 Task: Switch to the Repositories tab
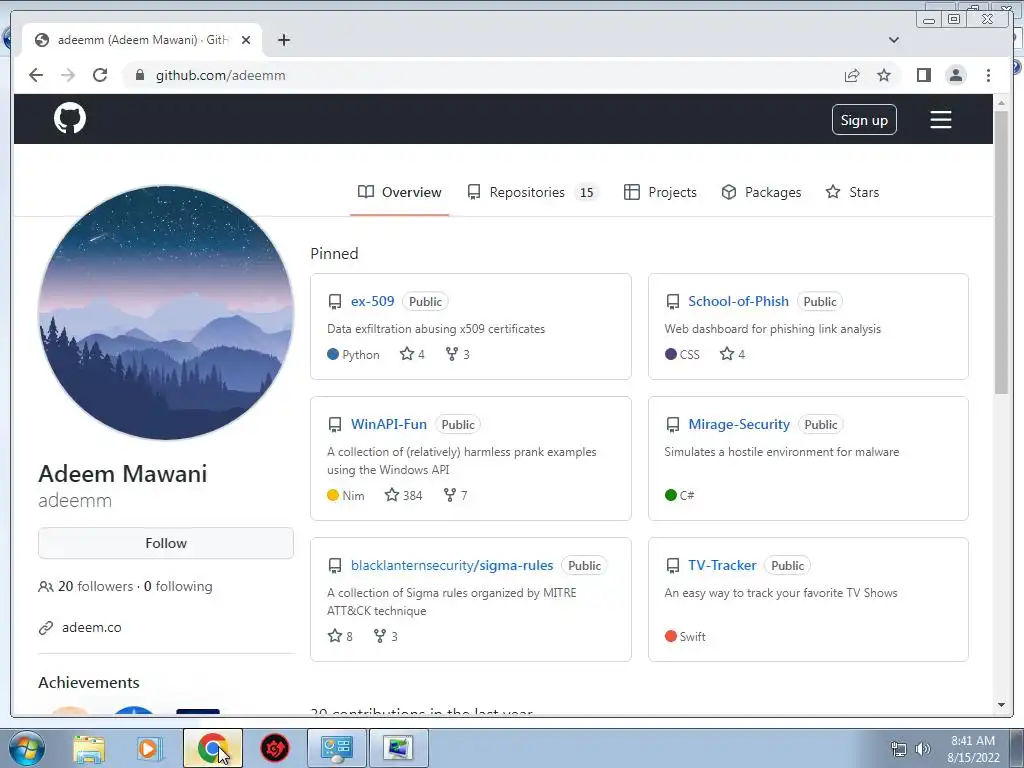coord(532,192)
